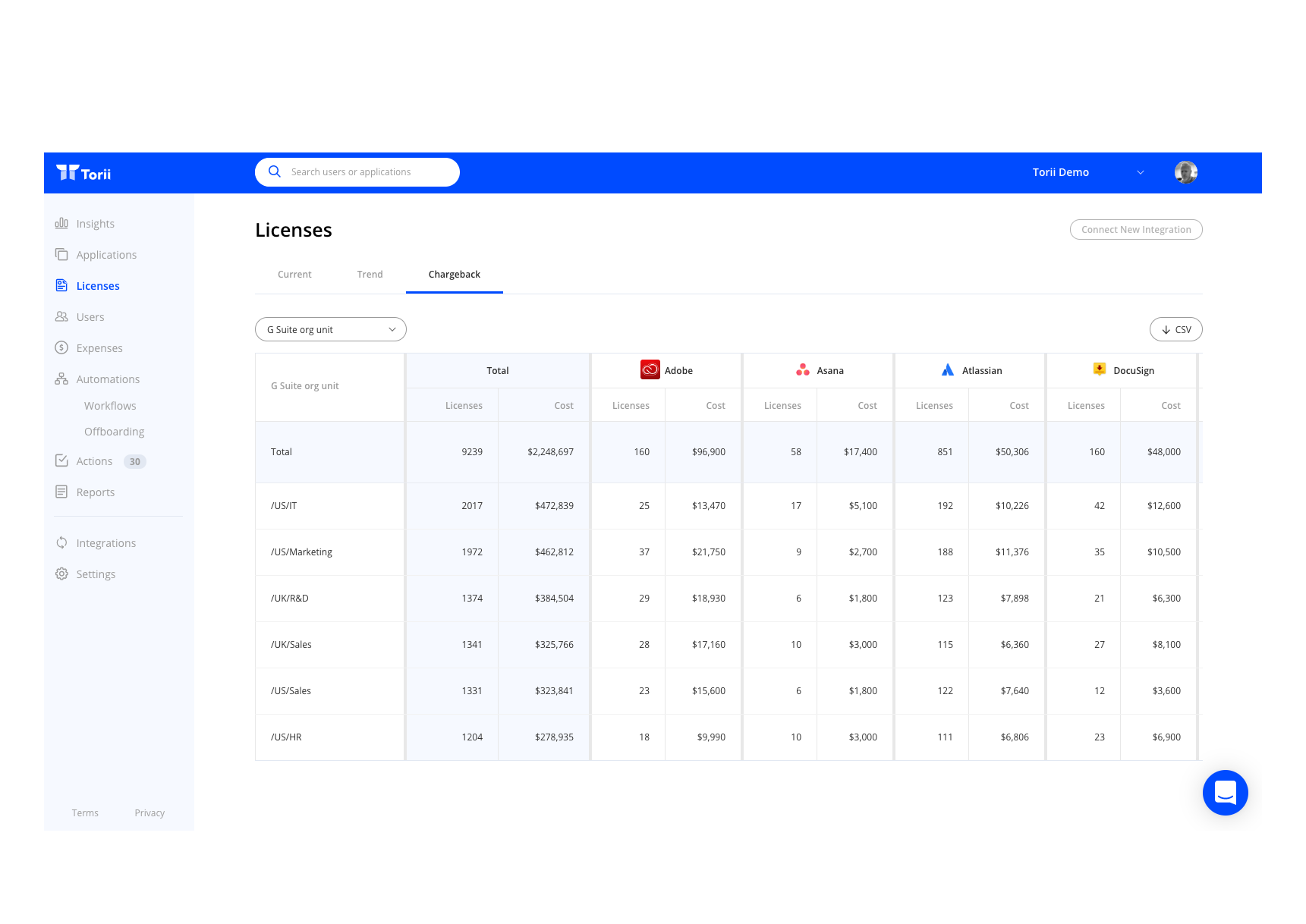Click the /US/IT row label
Image resolution: width=1306 pixels, height=924 pixels.
(x=284, y=506)
